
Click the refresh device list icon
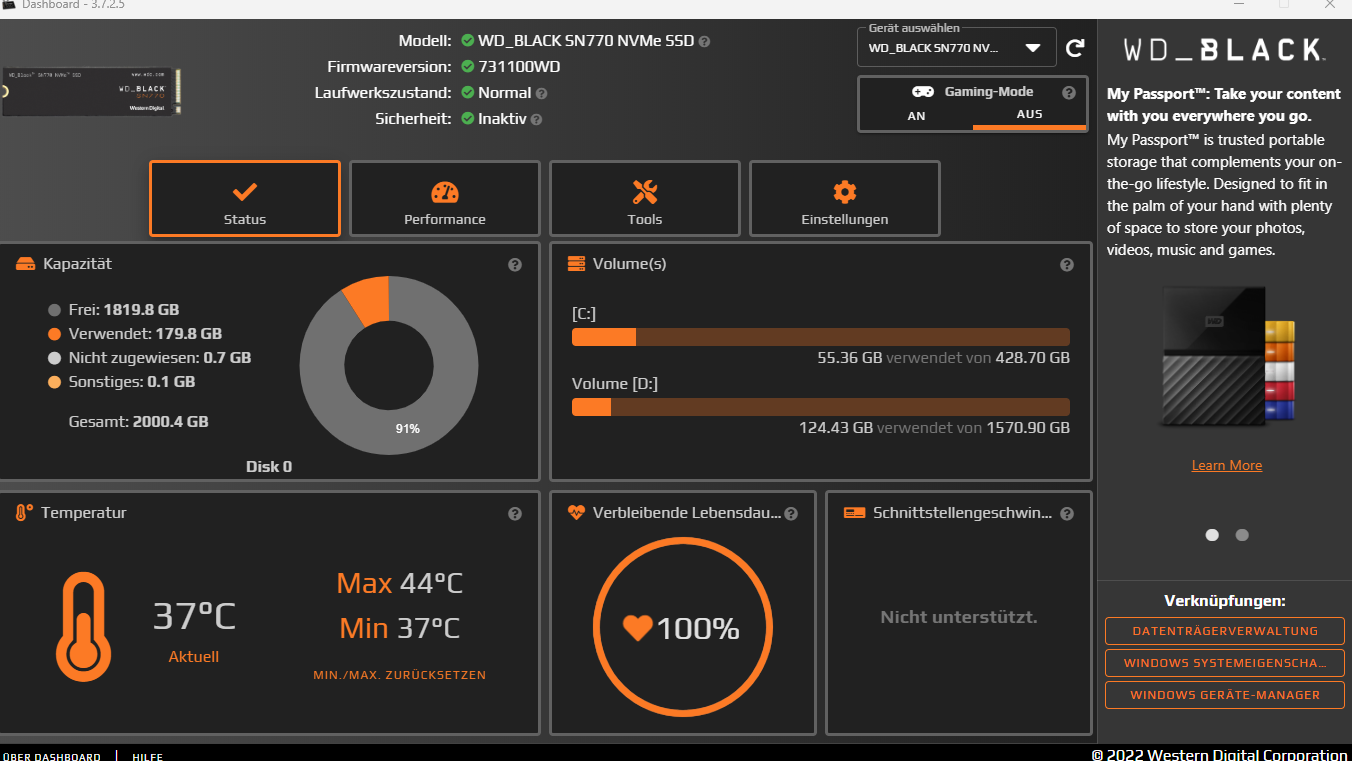pyautogui.click(x=1075, y=48)
